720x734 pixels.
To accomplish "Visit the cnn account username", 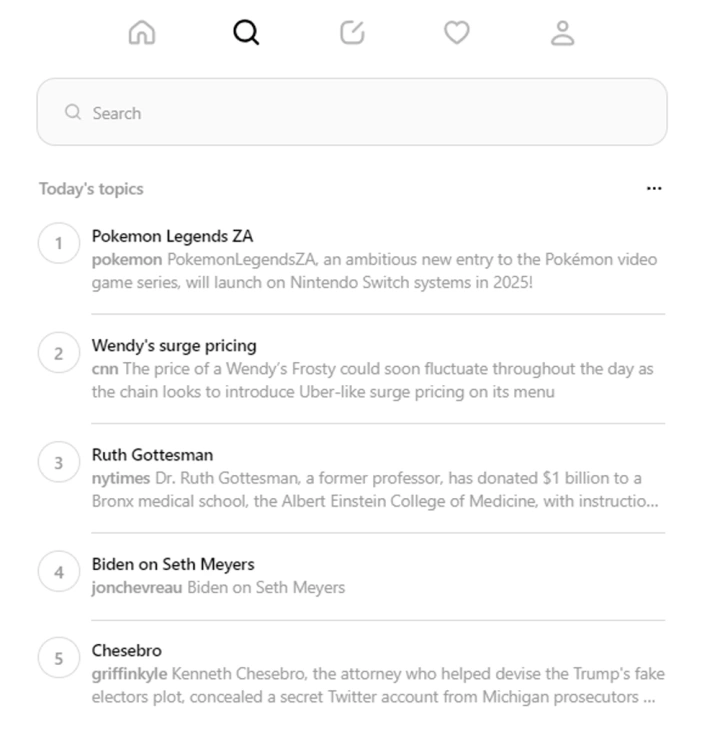I will (x=105, y=369).
